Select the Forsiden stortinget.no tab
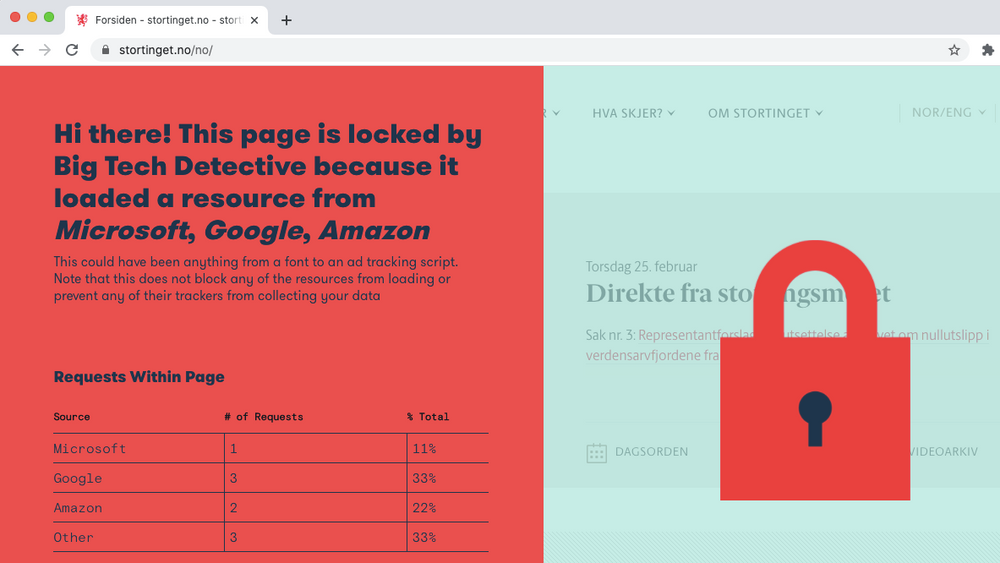The width and height of the screenshot is (1000, 563). point(167,20)
